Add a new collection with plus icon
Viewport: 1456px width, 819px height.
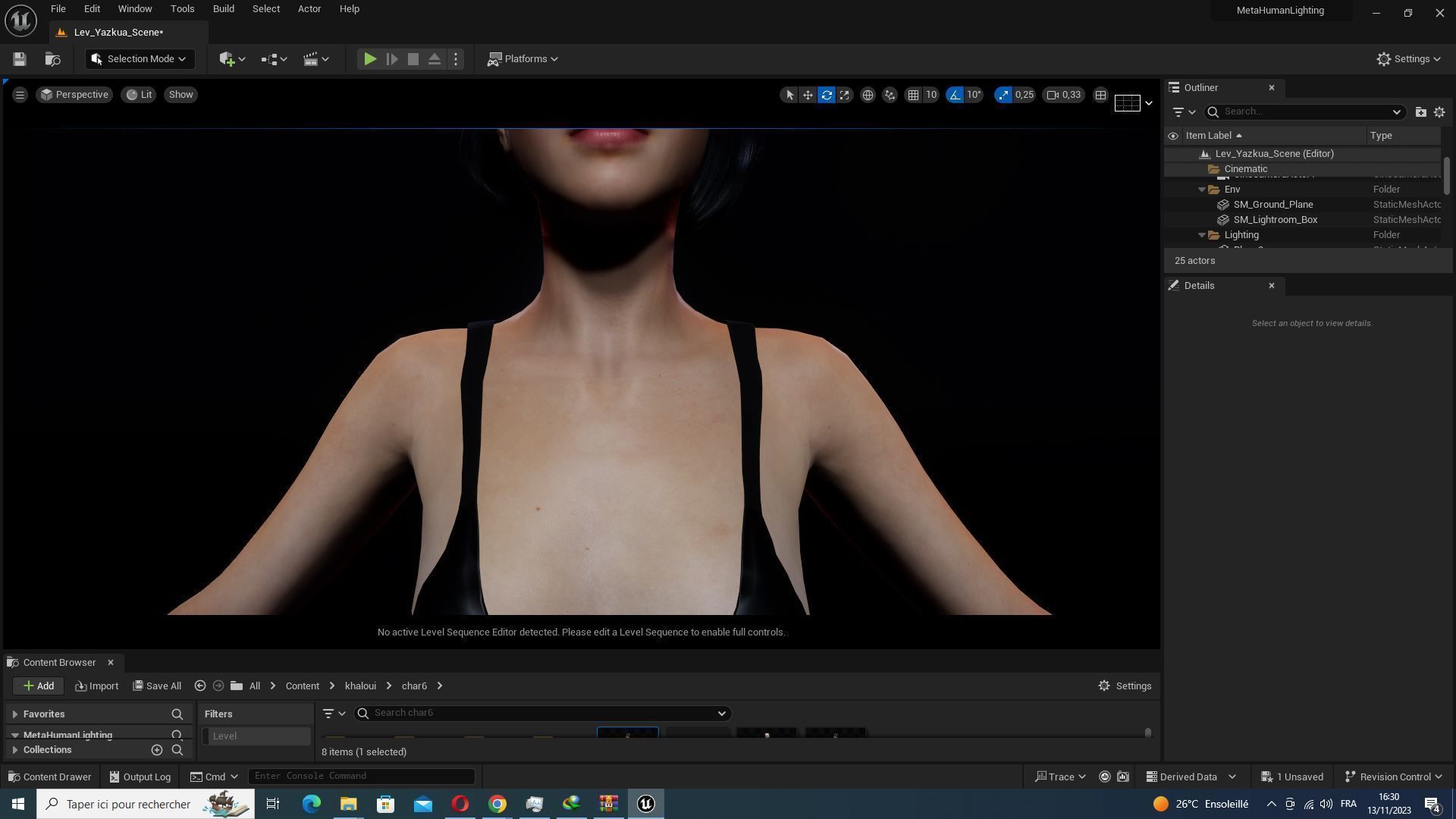pos(157,750)
